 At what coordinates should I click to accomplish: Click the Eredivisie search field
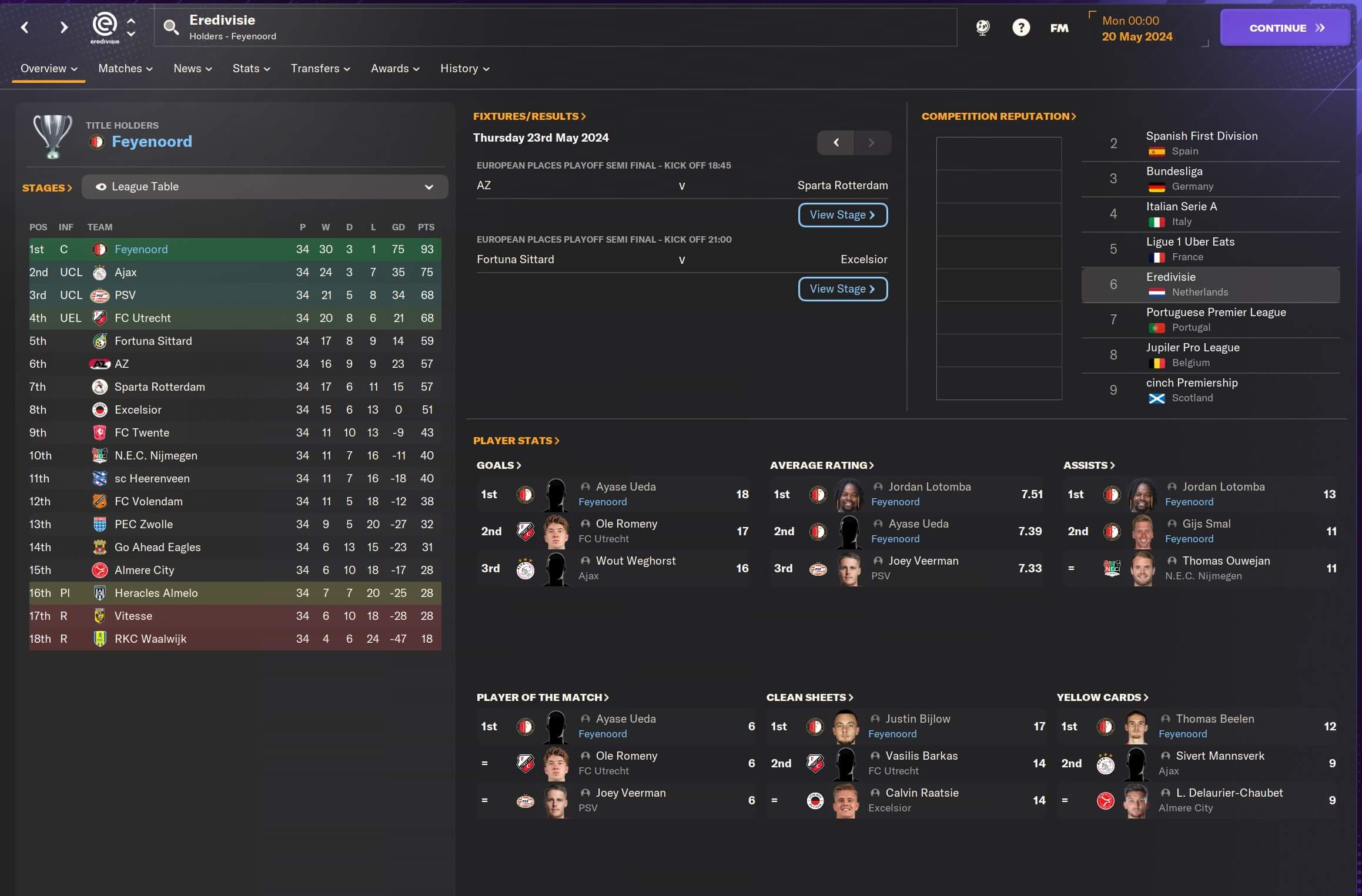pyautogui.click(x=555, y=28)
